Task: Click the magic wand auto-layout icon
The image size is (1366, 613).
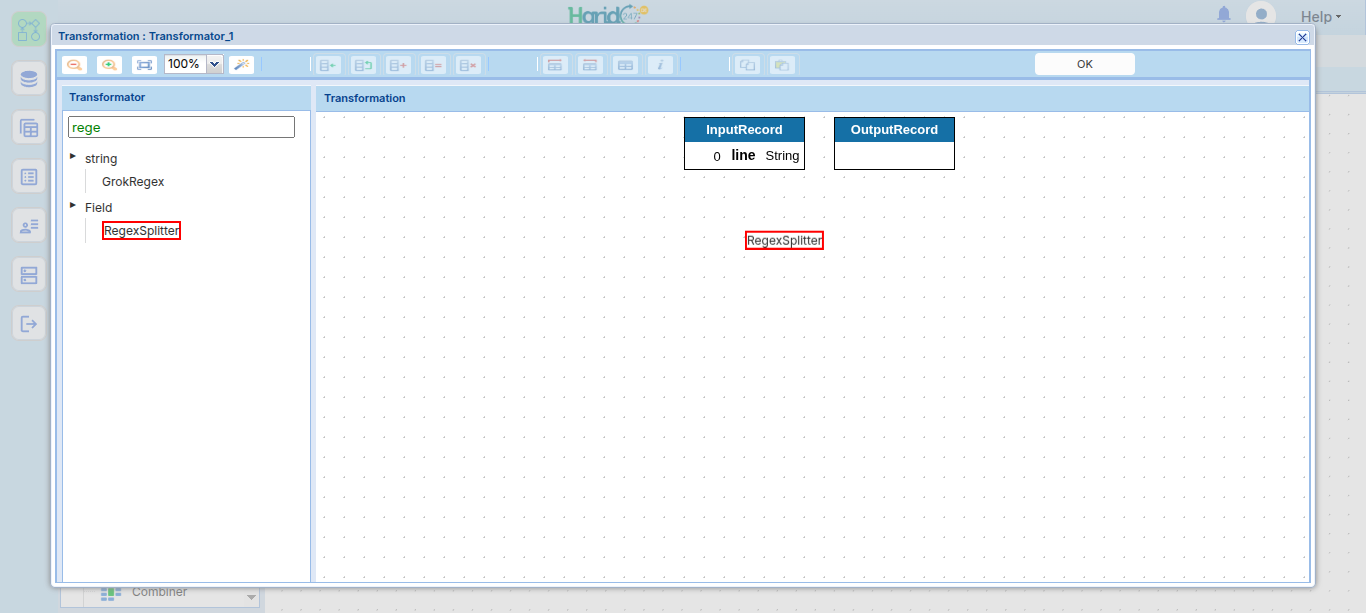Action: pyautogui.click(x=242, y=64)
